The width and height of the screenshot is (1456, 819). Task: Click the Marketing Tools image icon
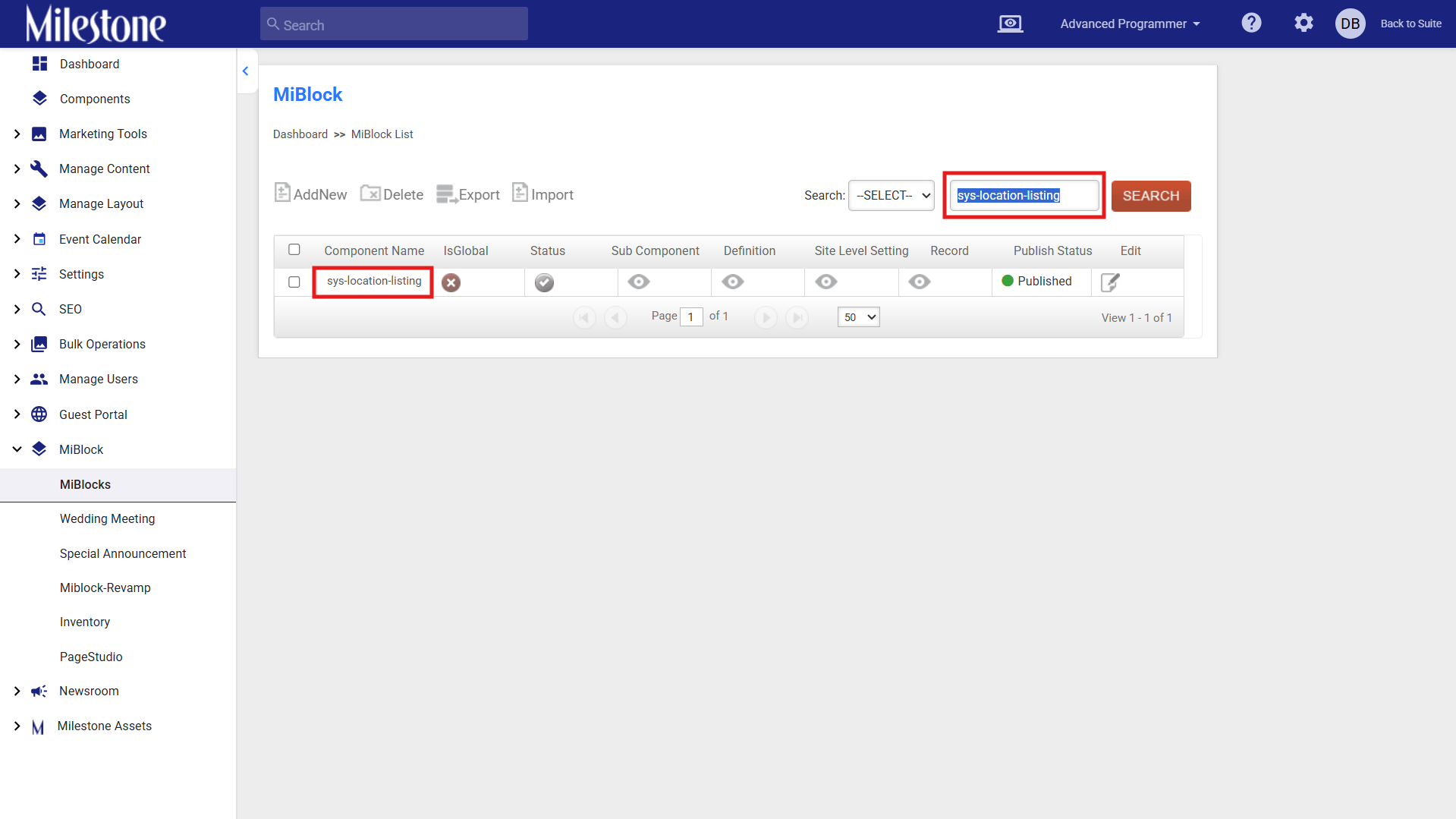pos(39,134)
